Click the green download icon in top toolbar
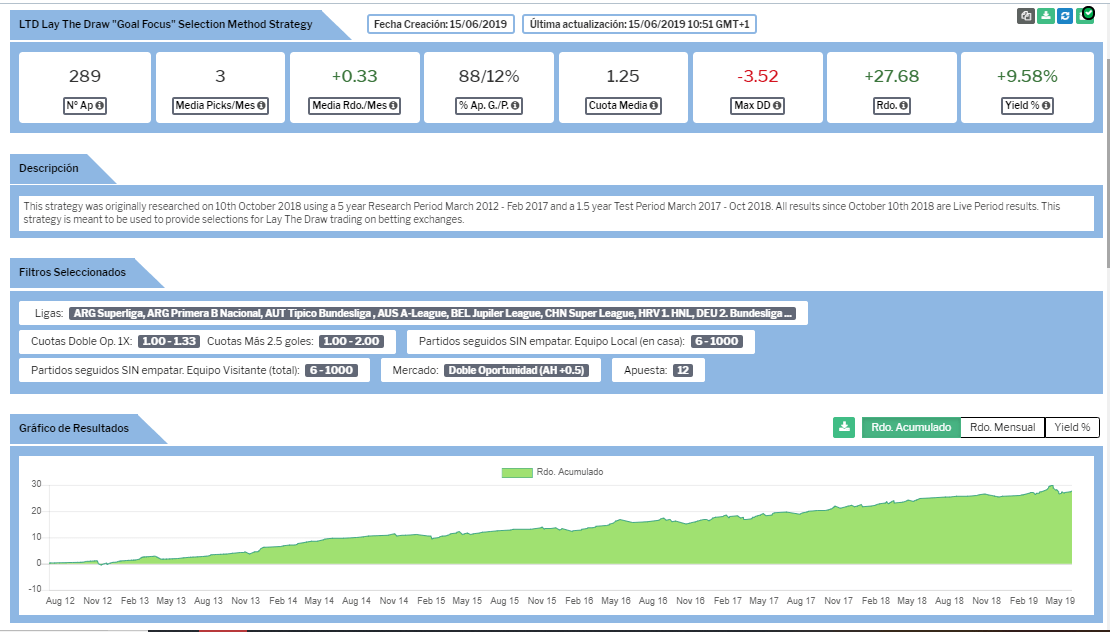The image size is (1110, 632). pyautogui.click(x=1046, y=16)
